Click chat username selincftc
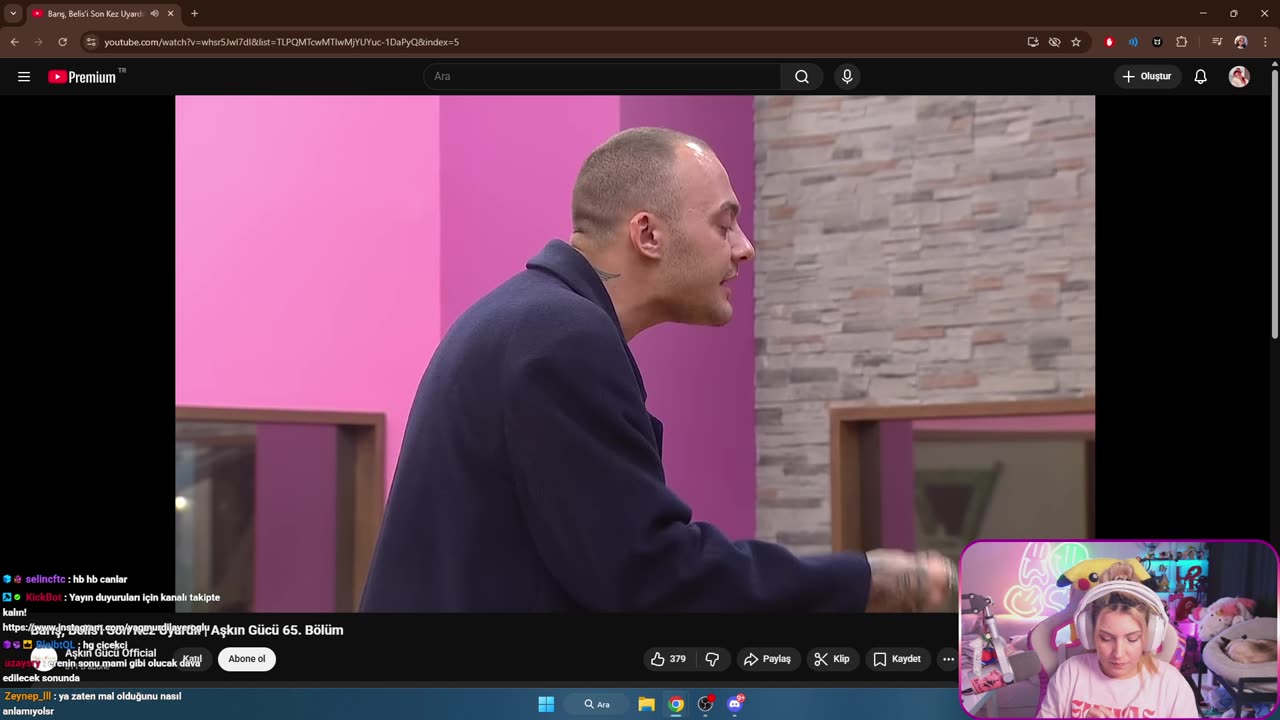This screenshot has height=720, width=1280. 45,579
